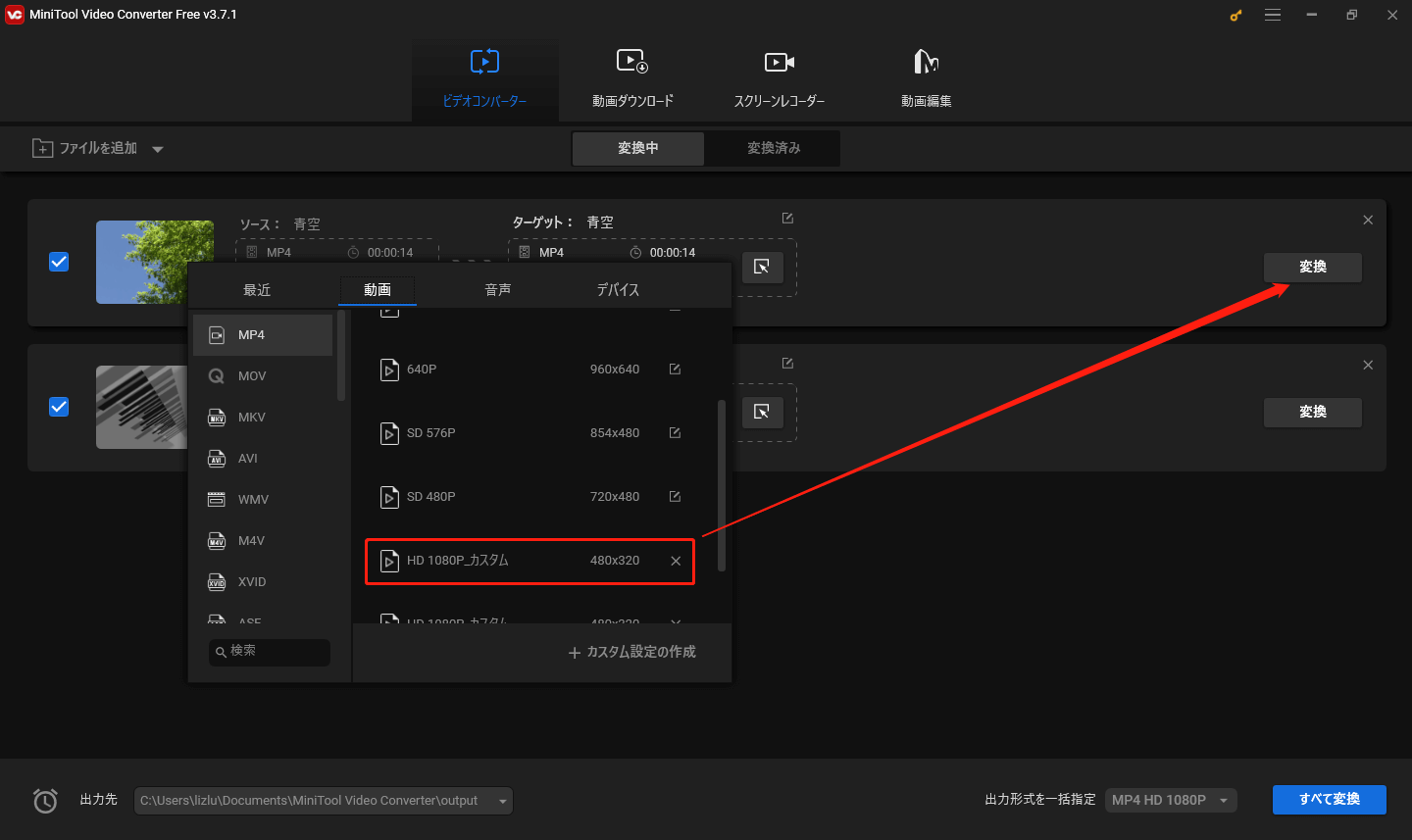This screenshot has height=840, width=1412.
Task: Choose WMV format in the sidebar
Action: click(x=263, y=500)
